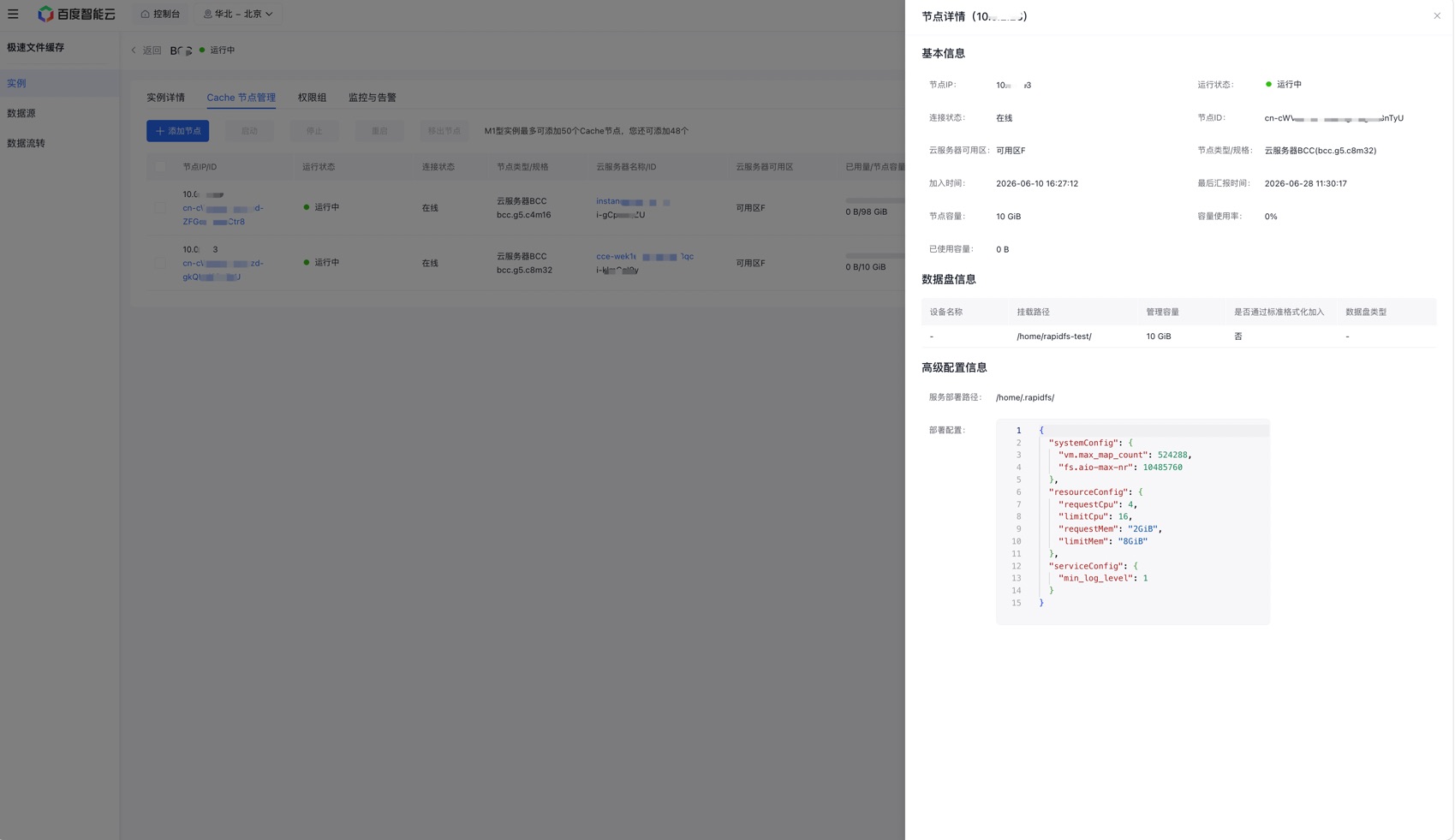
Task: Go to the 控制台 console home
Action: point(160,14)
